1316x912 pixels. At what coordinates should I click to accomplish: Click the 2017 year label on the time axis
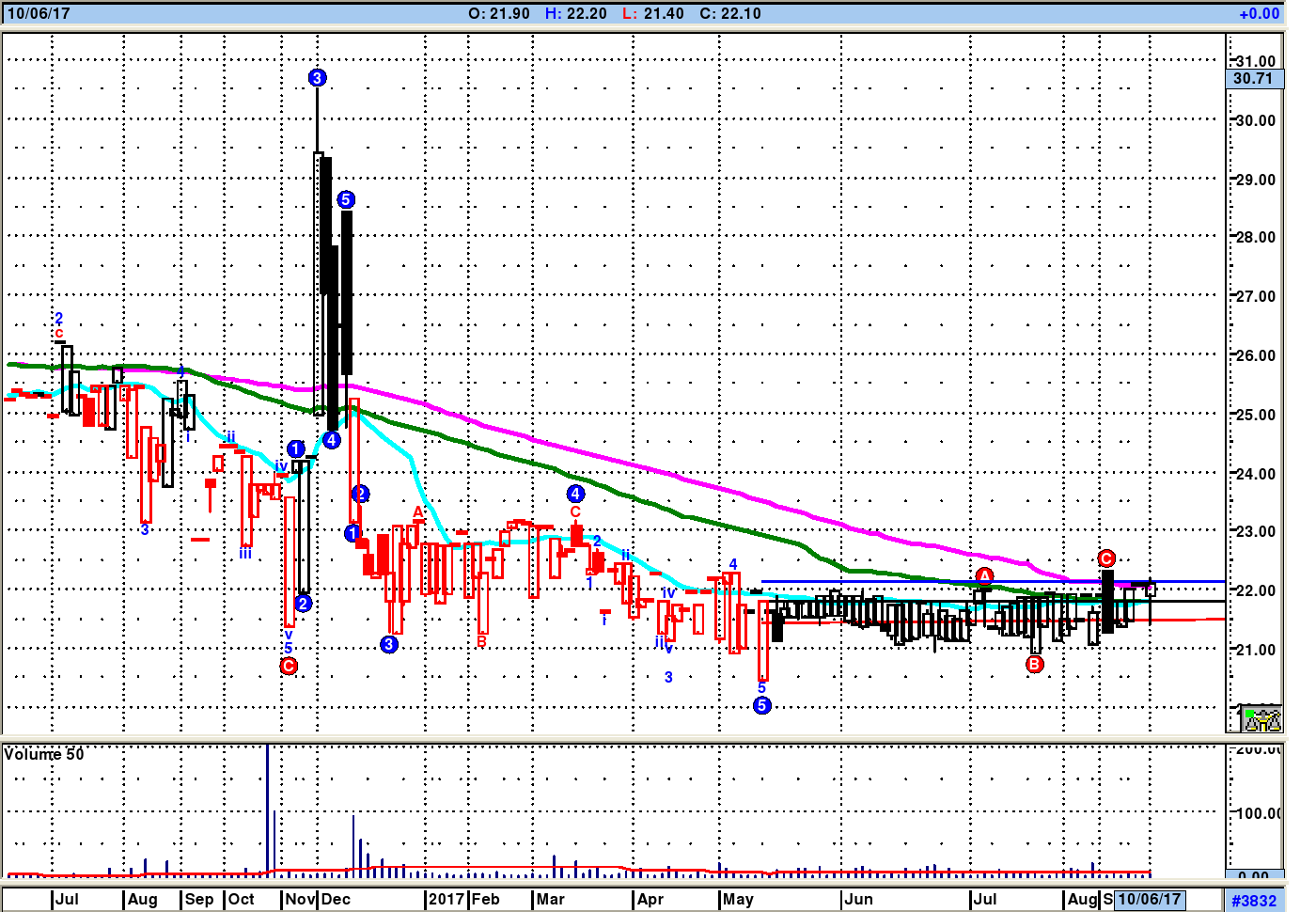(x=446, y=899)
